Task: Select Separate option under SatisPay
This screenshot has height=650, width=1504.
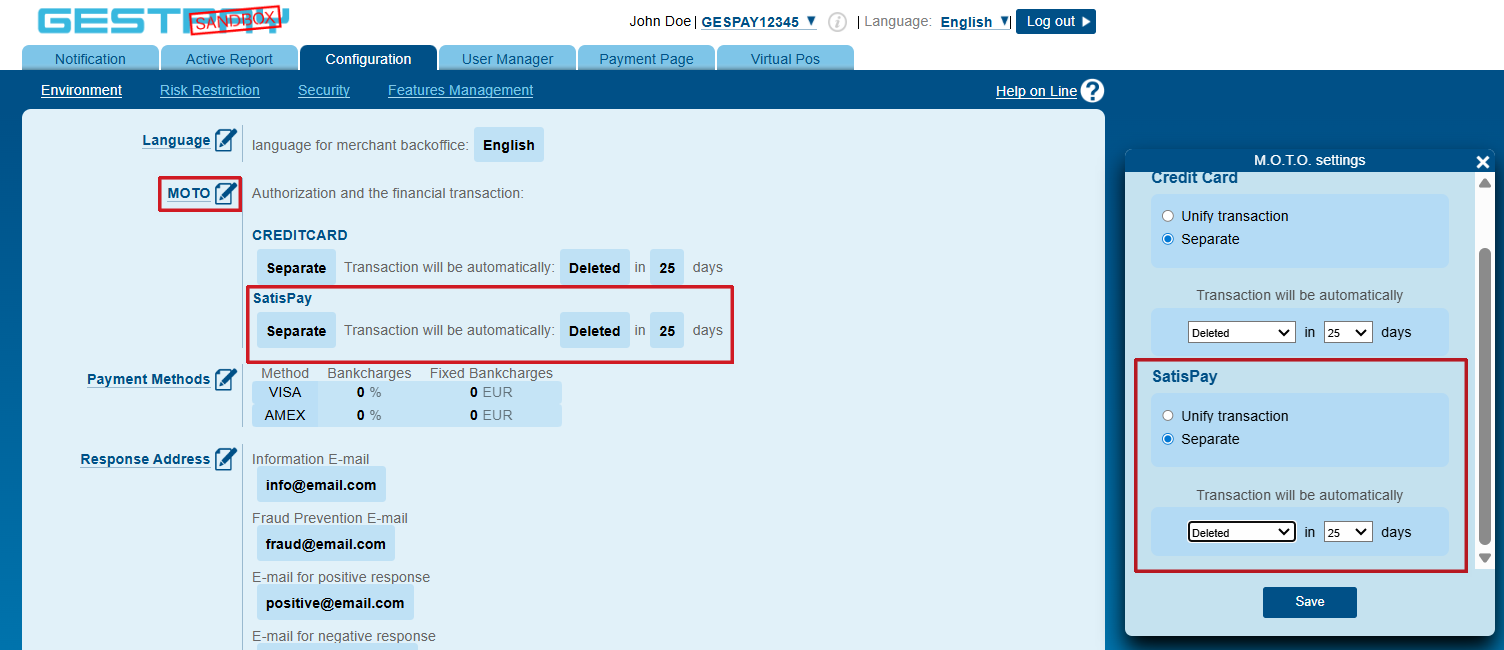Action: [1168, 439]
